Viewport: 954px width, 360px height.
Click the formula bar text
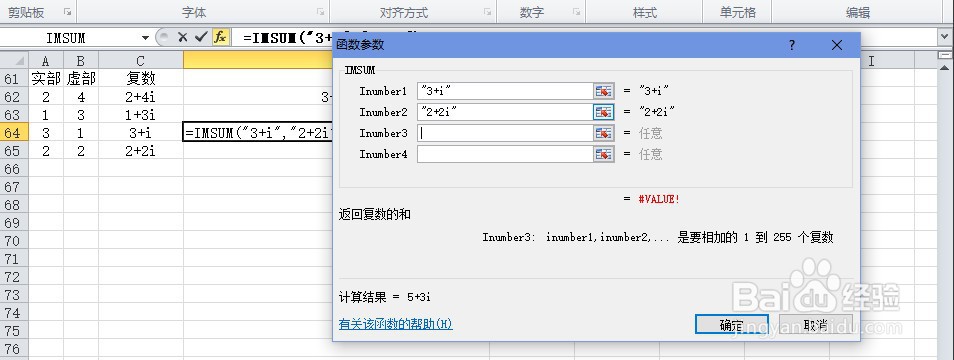pos(286,38)
